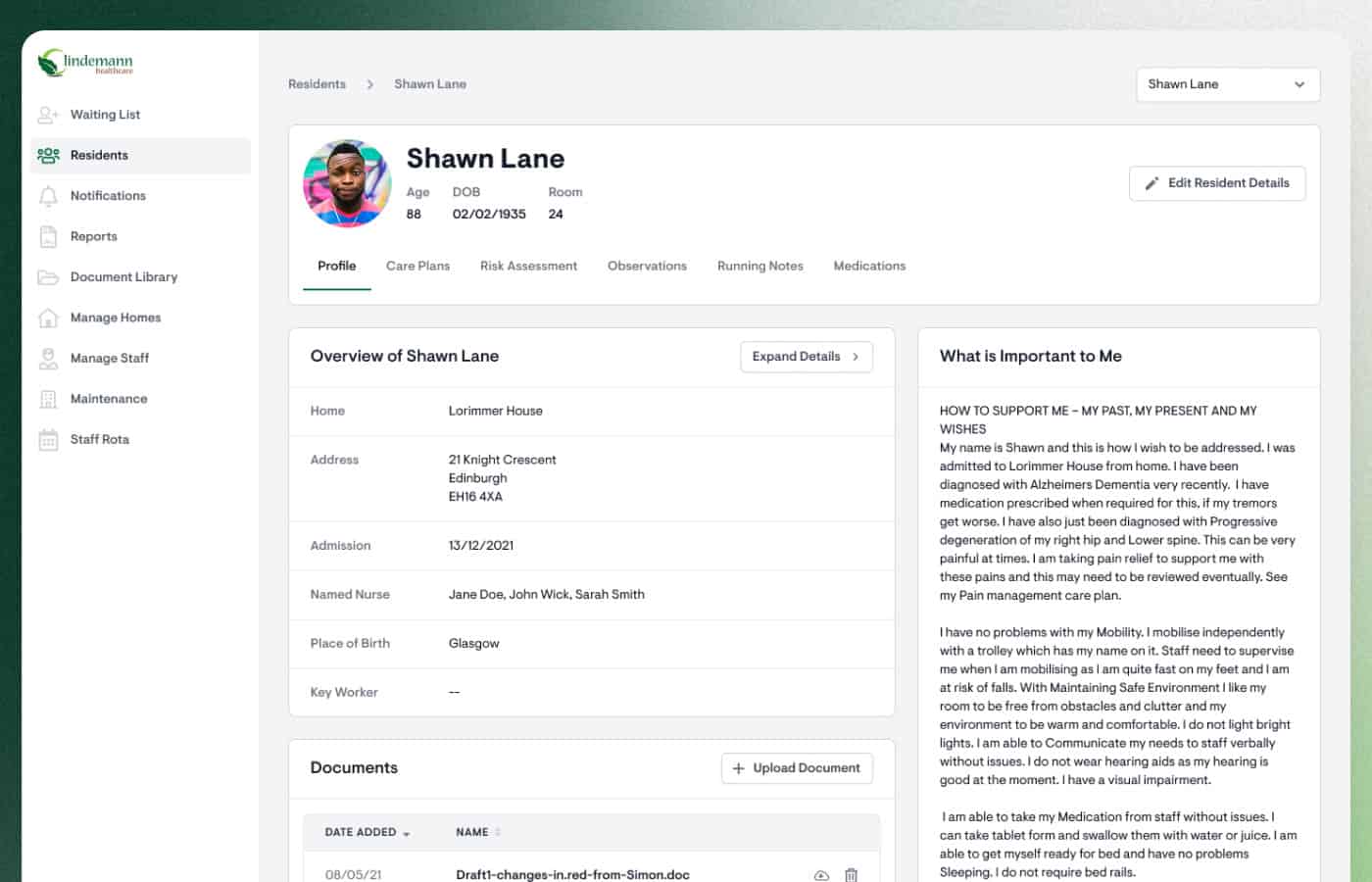The height and width of the screenshot is (882, 1372).
Task: Click the Documents section heading
Action: click(355, 768)
